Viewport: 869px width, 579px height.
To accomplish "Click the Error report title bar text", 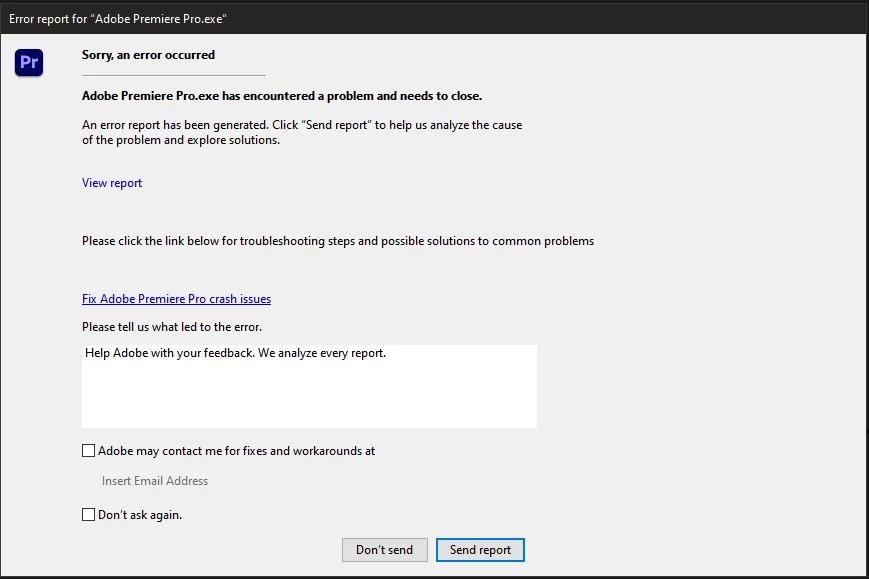I will coord(118,19).
